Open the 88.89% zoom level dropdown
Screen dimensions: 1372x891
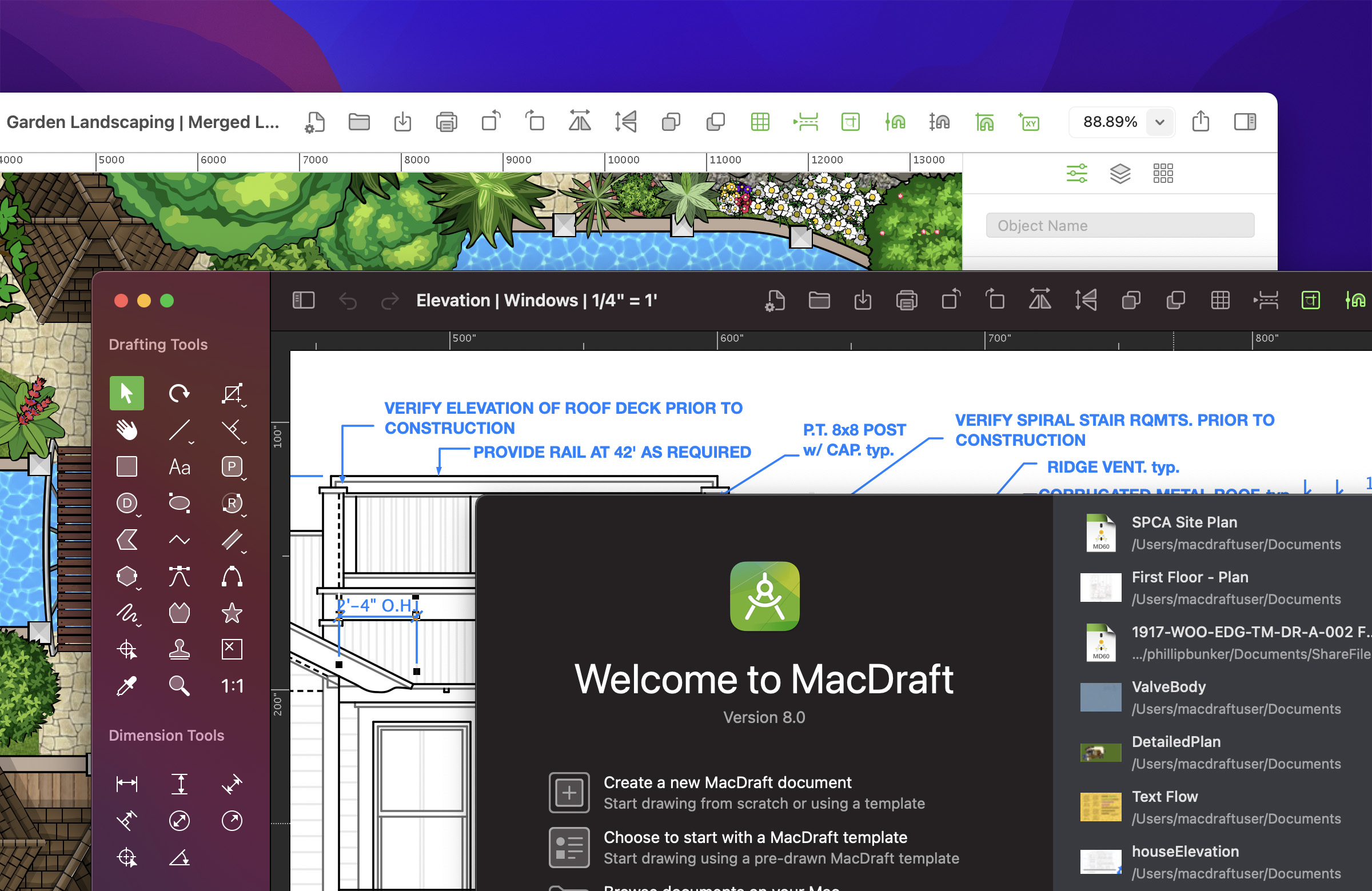click(x=1160, y=122)
